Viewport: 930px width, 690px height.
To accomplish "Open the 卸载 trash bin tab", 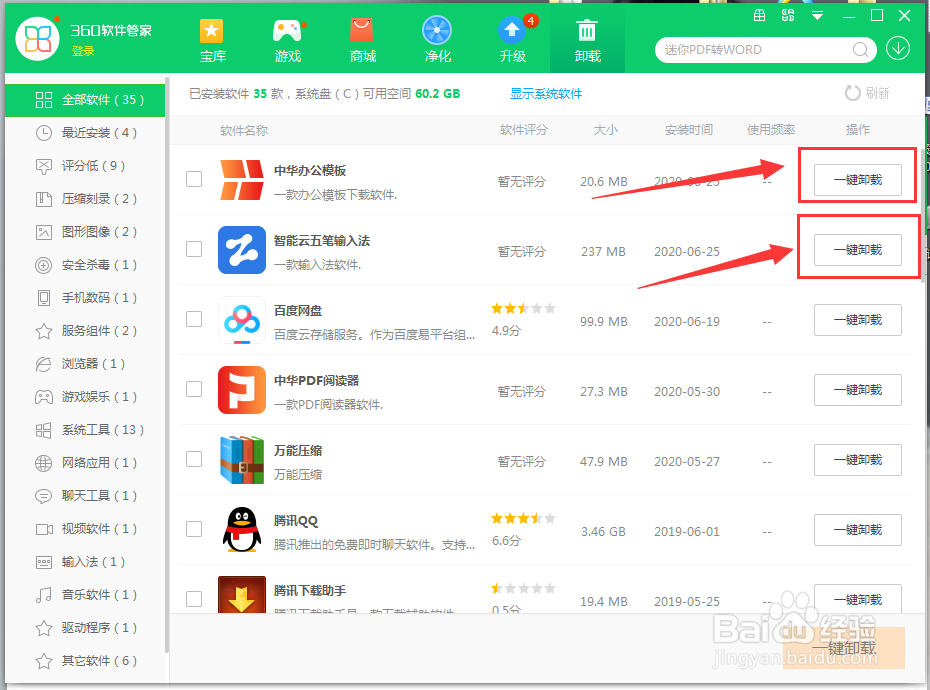I will pos(587,41).
